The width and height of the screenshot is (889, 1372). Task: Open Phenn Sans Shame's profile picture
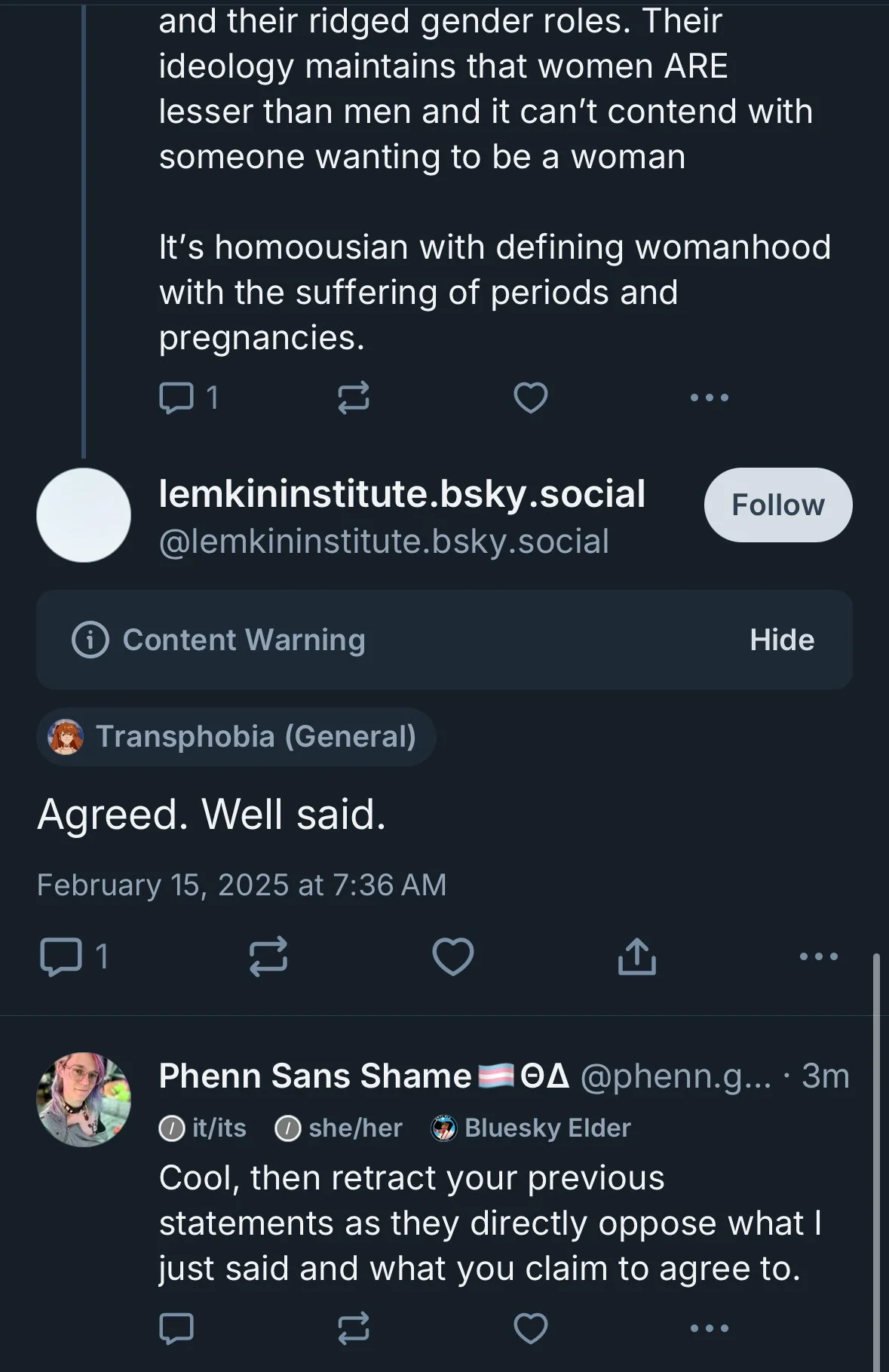(x=84, y=1100)
